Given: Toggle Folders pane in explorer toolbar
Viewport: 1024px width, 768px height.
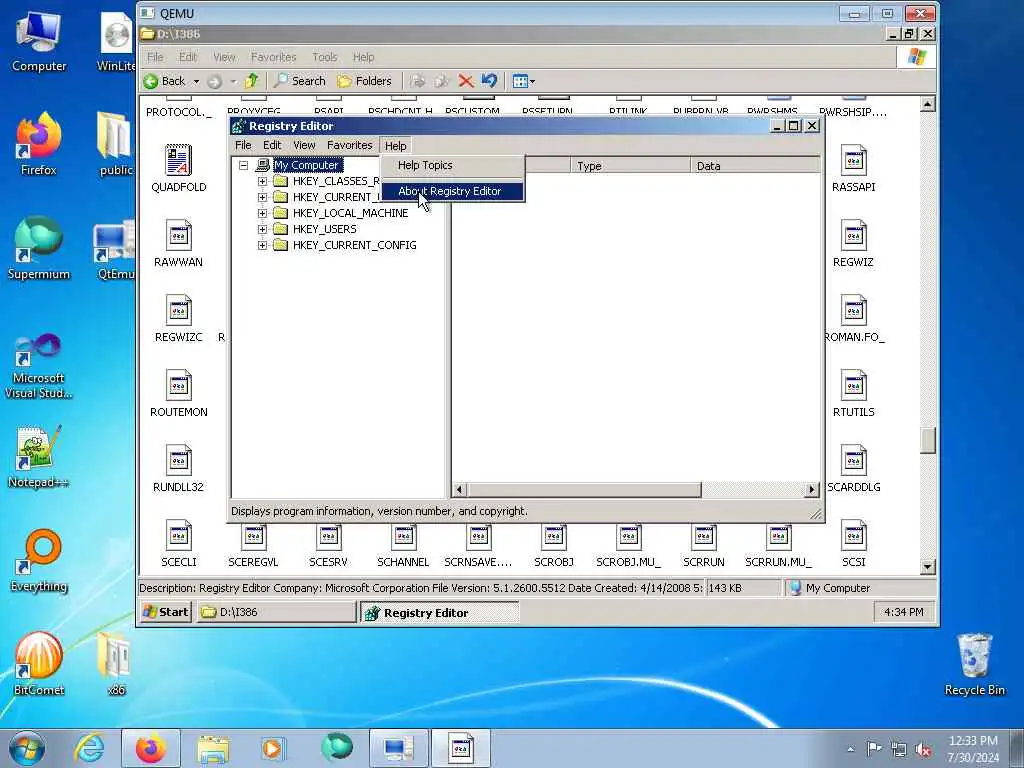Looking at the screenshot, I should coord(364,81).
